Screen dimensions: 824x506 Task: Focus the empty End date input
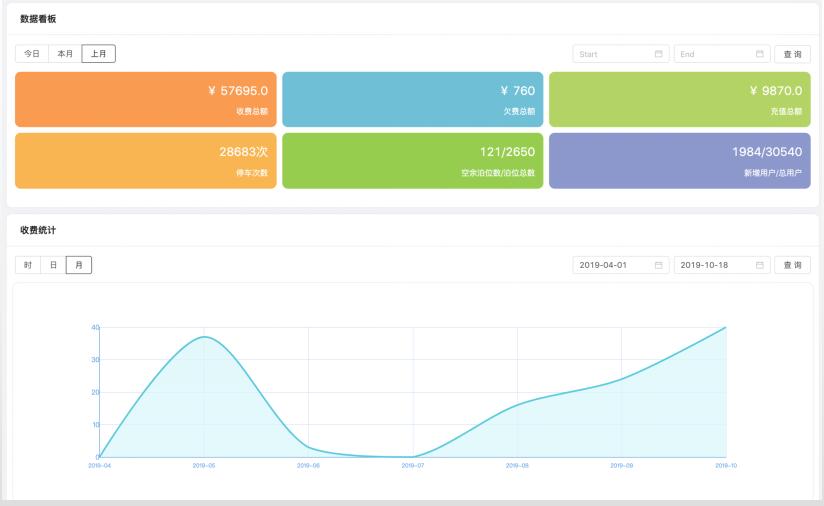pos(713,54)
